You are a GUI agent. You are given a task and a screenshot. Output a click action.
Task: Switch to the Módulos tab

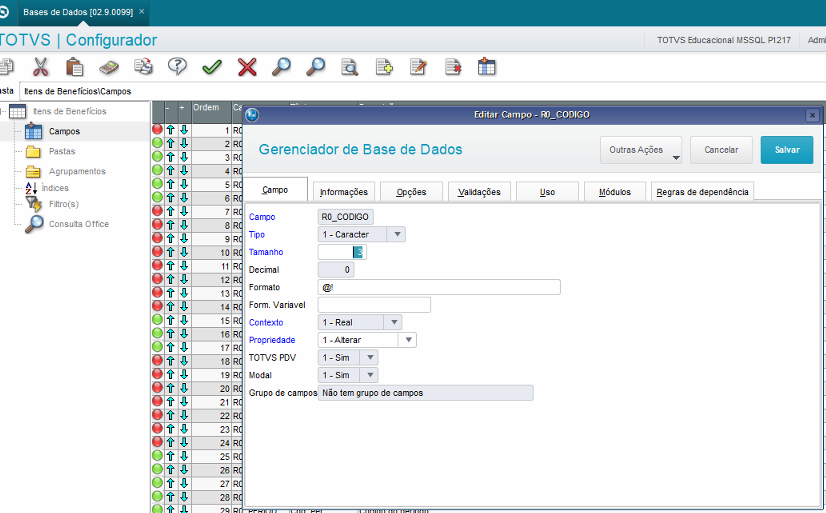(x=615, y=192)
